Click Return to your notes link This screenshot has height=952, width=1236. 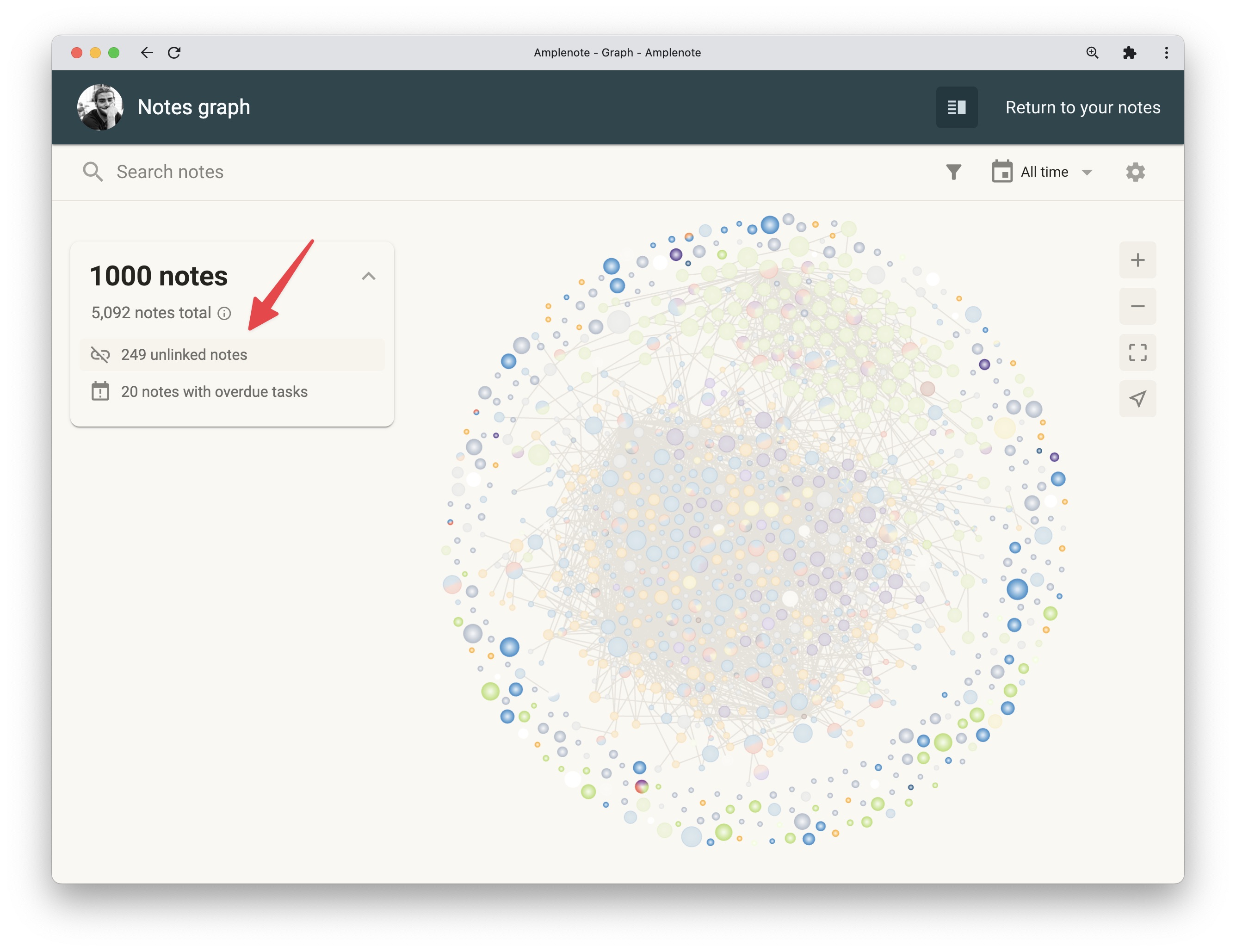tap(1082, 107)
